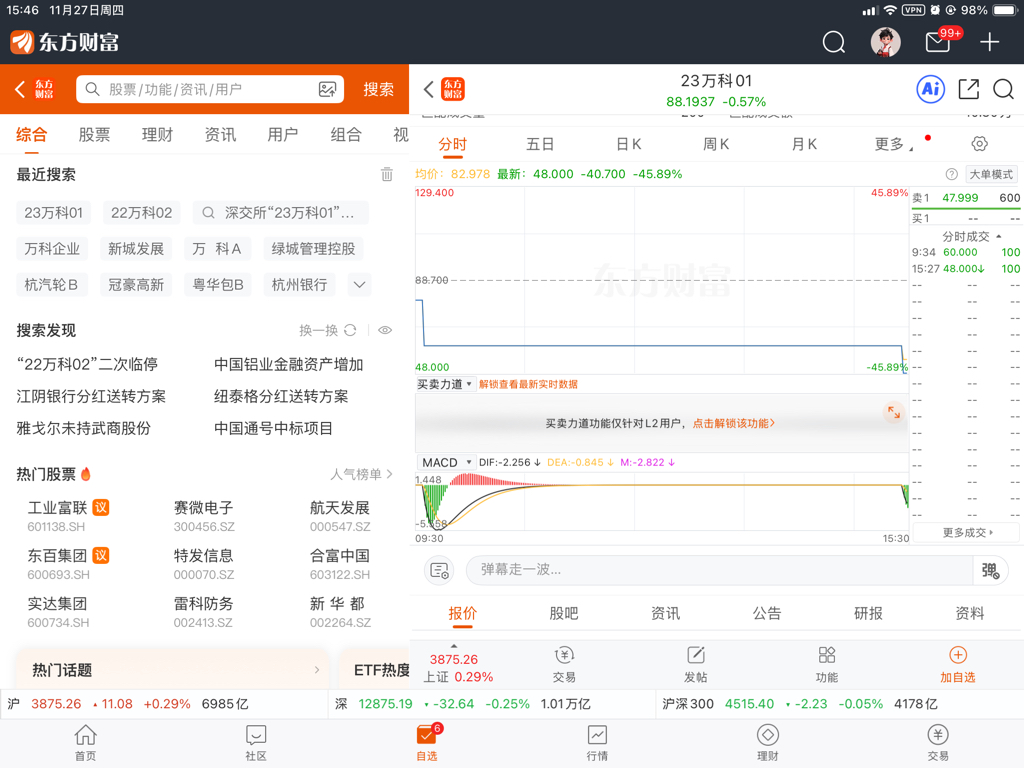
Task: Expand more recent search tags chevron
Action: (x=359, y=285)
